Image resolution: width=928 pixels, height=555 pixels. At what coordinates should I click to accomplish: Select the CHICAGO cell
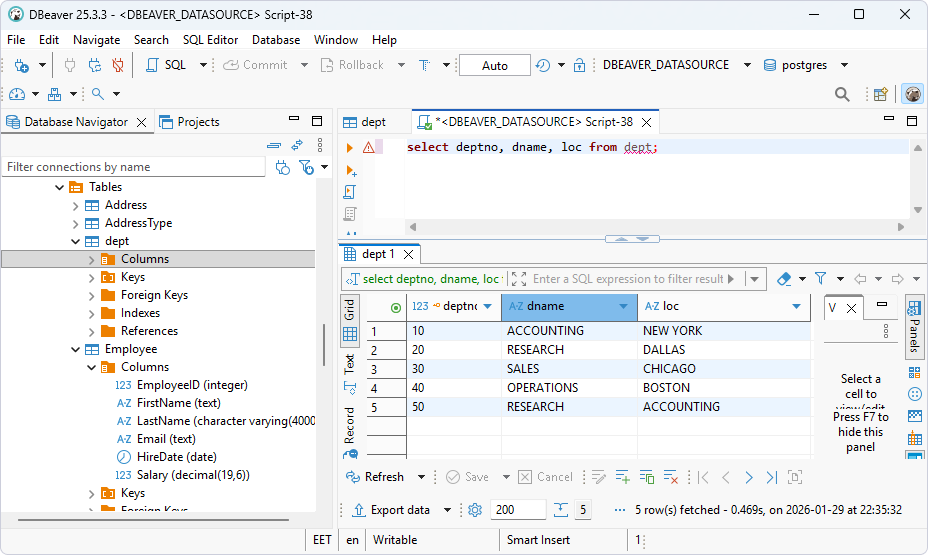(x=724, y=369)
